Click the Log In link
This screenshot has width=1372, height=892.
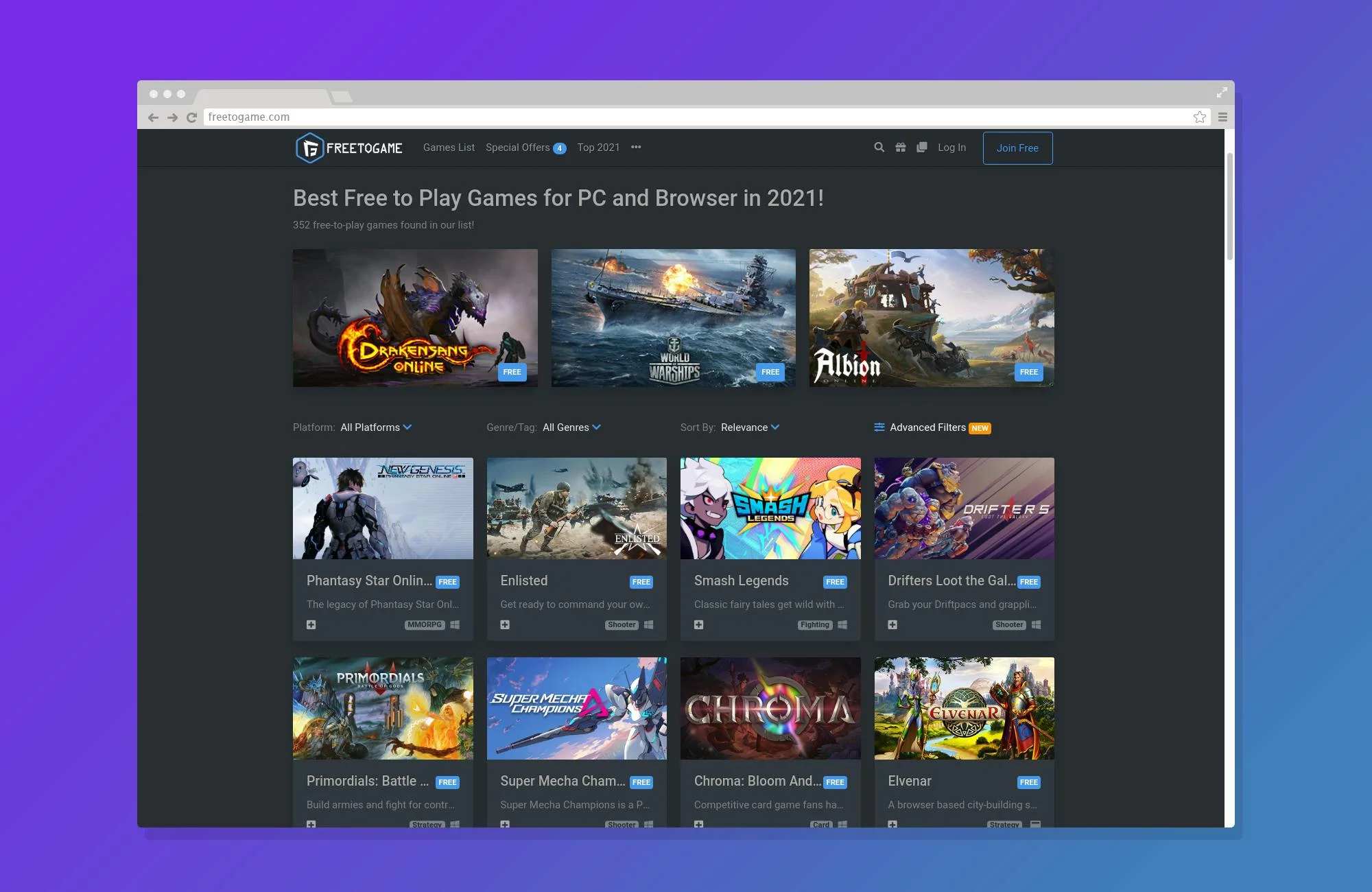tap(951, 148)
